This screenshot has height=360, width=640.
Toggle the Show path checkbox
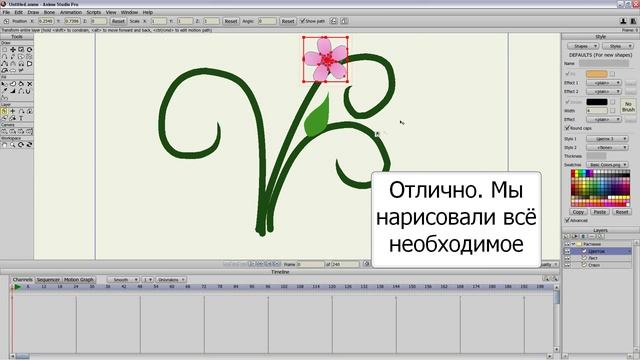click(302, 21)
